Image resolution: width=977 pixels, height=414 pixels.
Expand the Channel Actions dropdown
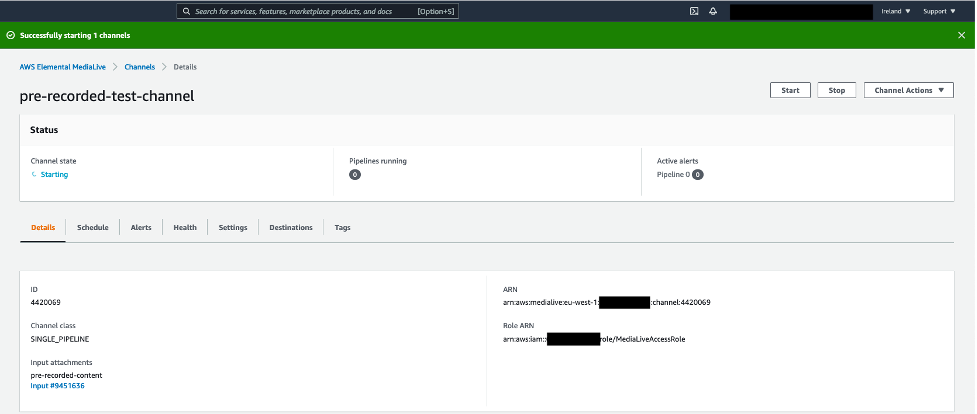click(909, 90)
